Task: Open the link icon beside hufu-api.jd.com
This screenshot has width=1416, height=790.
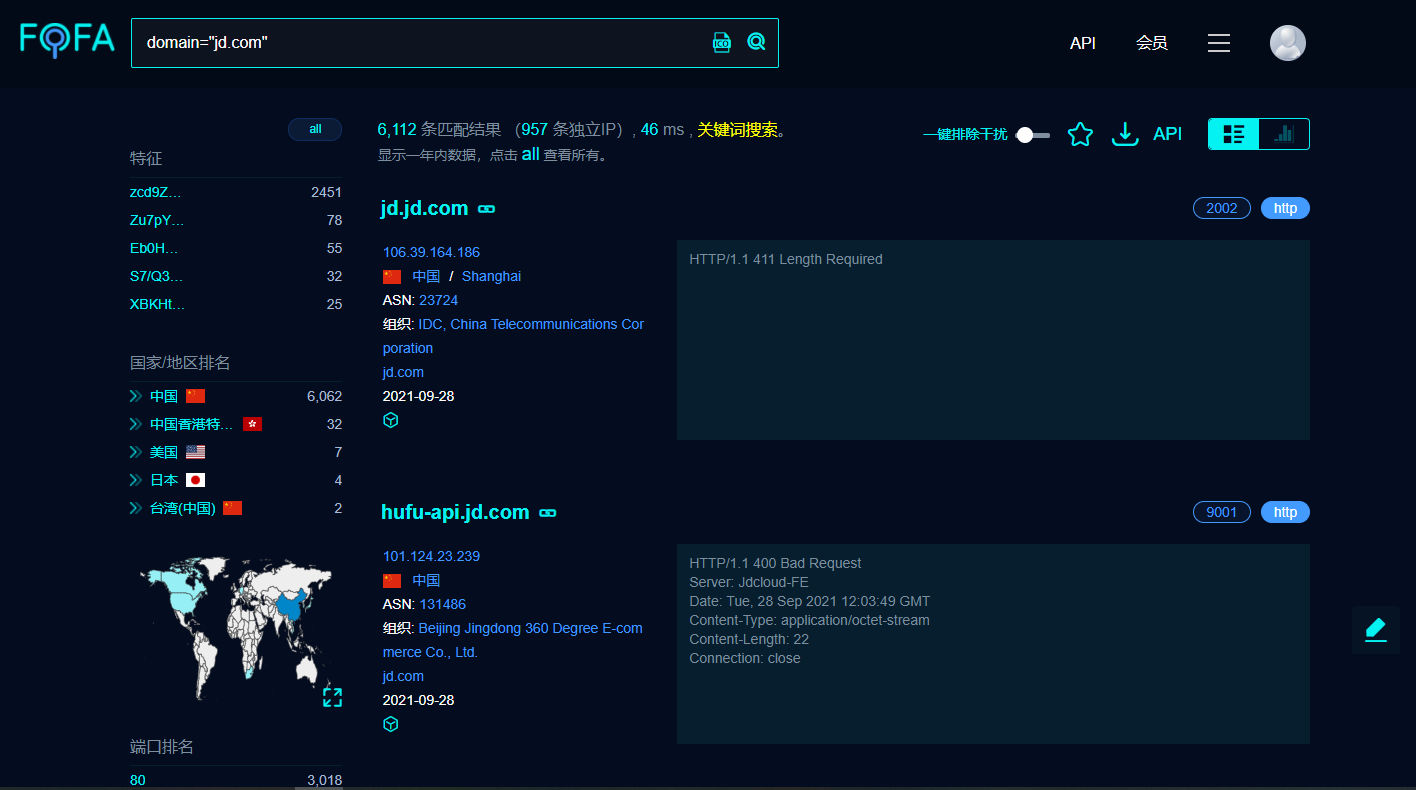Action: (548, 513)
